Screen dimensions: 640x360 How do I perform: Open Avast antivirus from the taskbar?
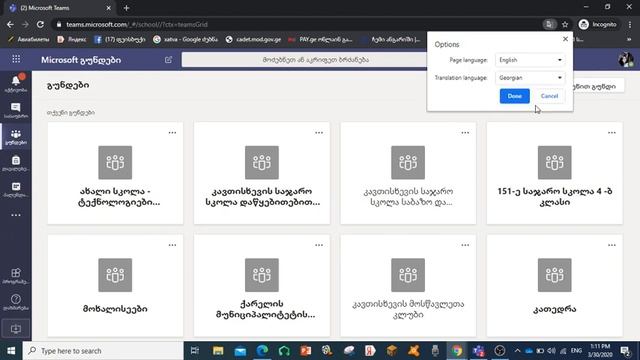tap(413, 351)
